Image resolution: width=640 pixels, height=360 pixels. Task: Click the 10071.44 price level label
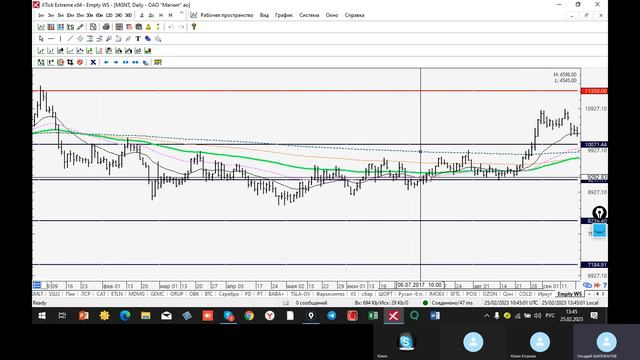click(x=595, y=144)
